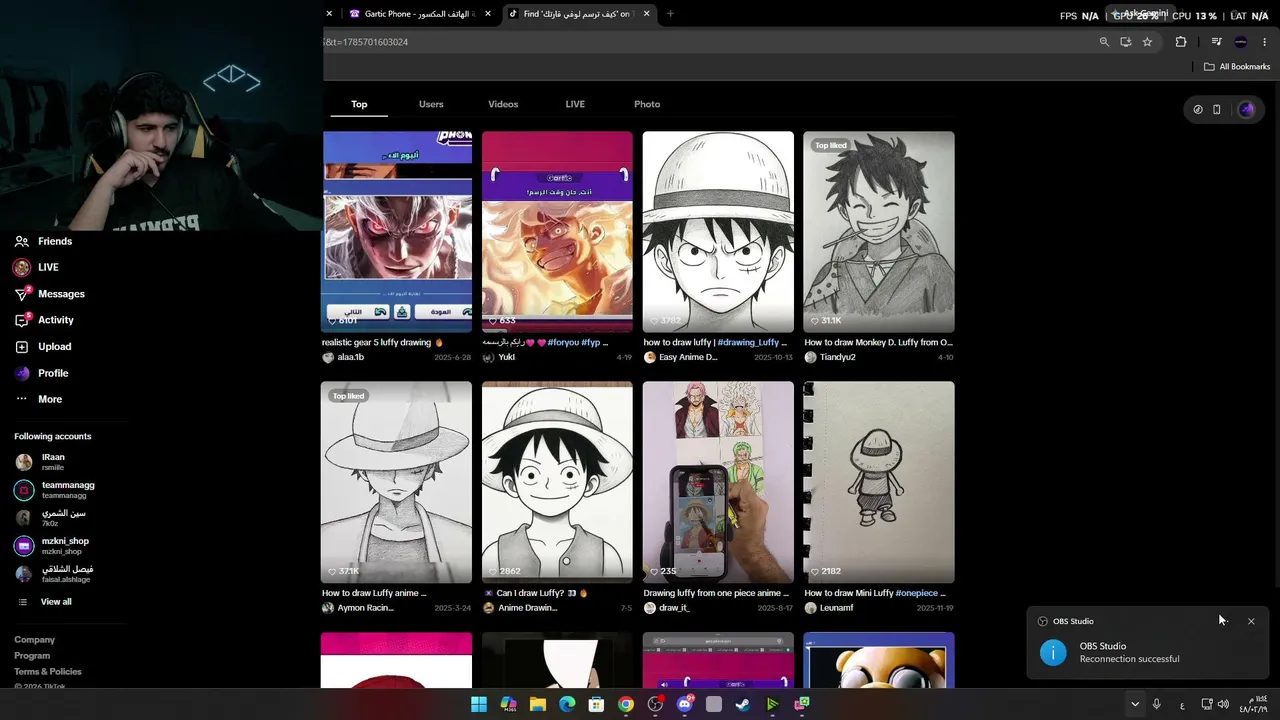Show hidden system tray icons
1280x720 pixels.
pyautogui.click(x=1135, y=704)
